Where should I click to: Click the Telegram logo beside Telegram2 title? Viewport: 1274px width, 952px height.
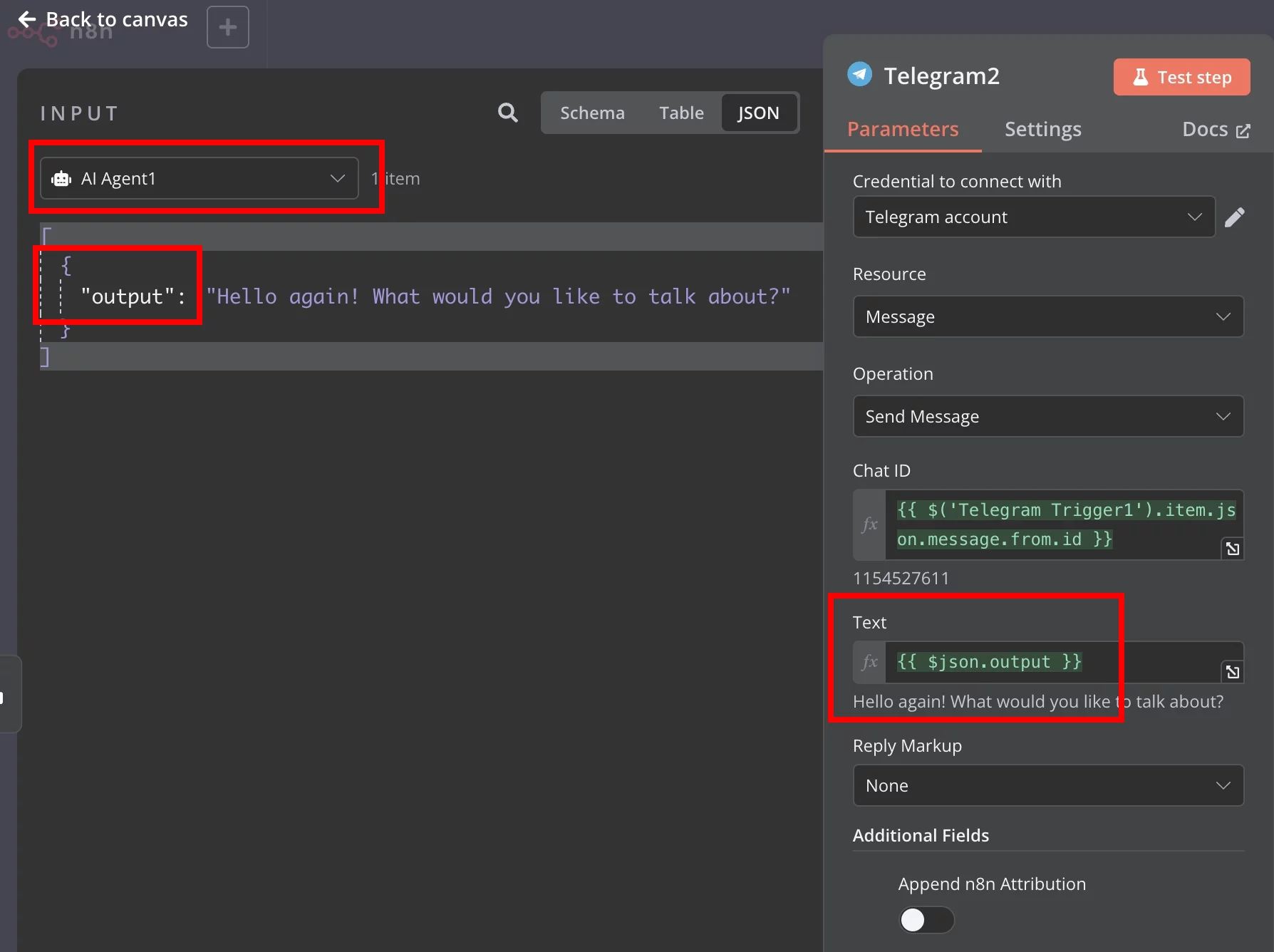tap(860, 74)
